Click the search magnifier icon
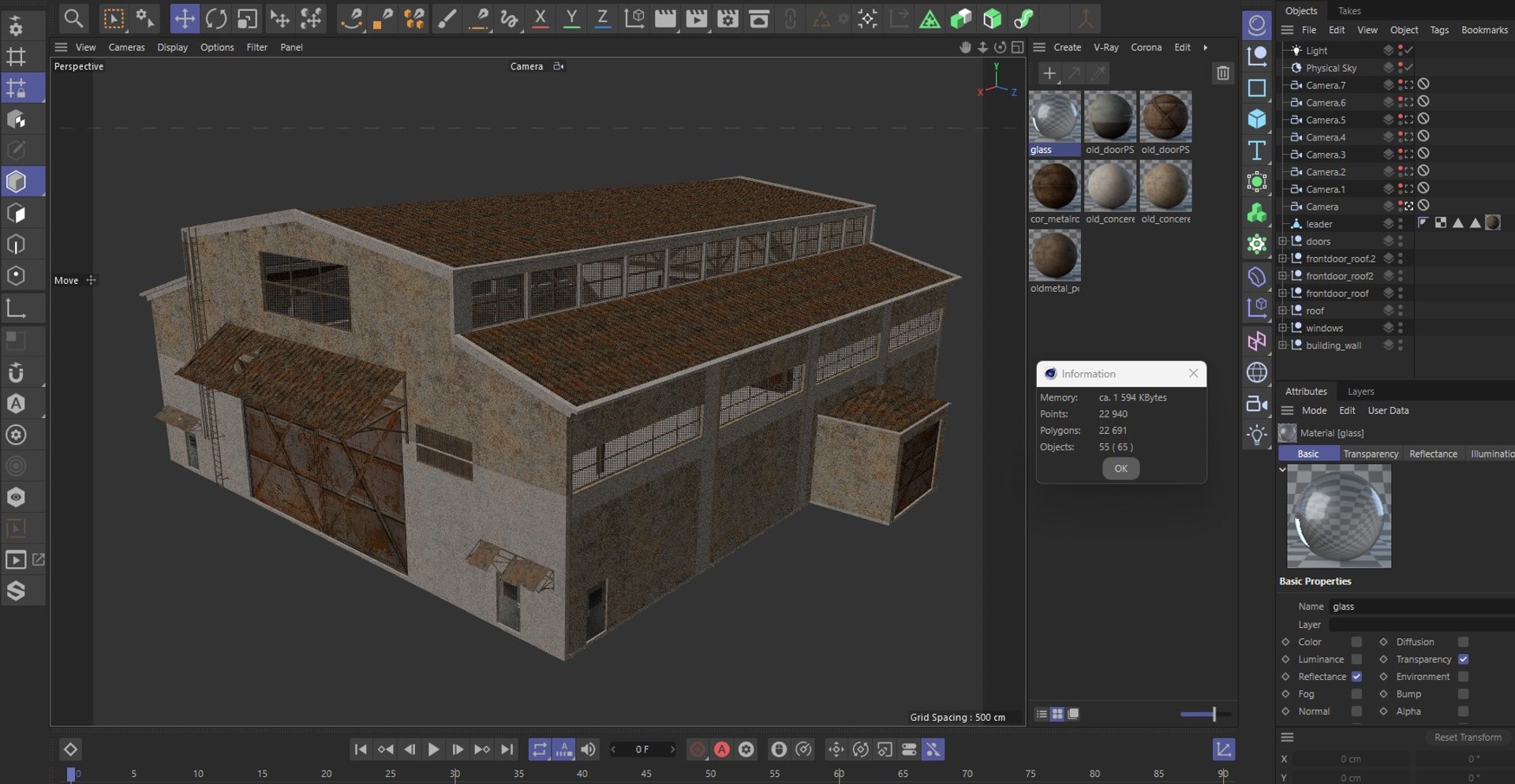This screenshot has width=1515, height=784. click(73, 18)
